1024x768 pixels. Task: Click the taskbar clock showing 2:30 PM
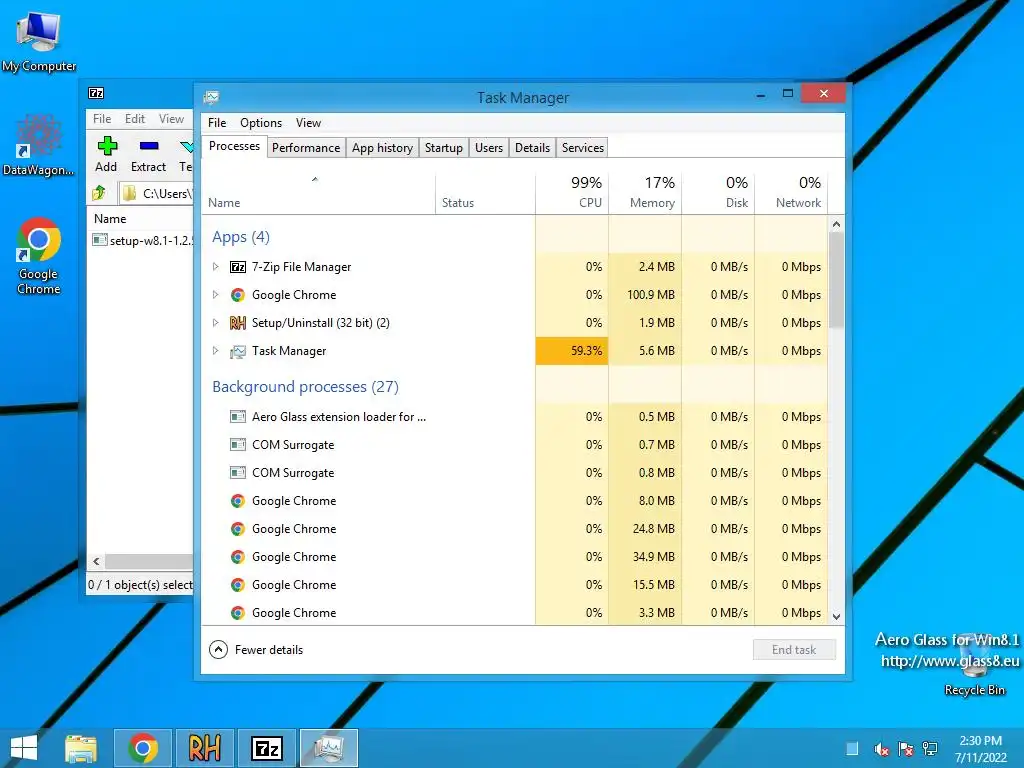(x=981, y=749)
